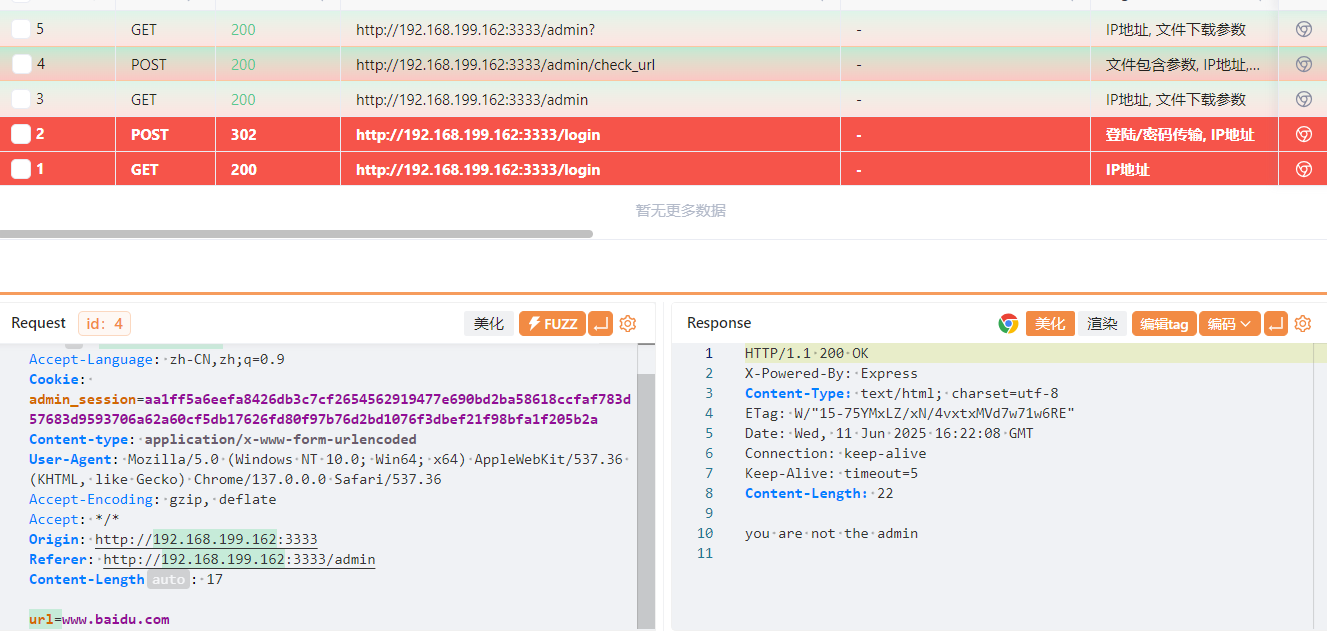Select 美化 in Response panel

pyautogui.click(x=1050, y=323)
